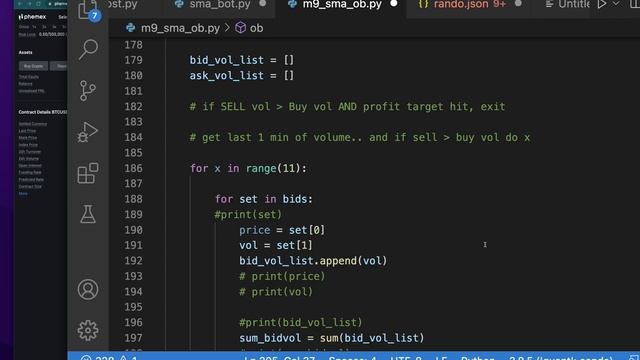The height and width of the screenshot is (360, 640).
Task: Click the 'More' link in Phemex contract details
Action: (23, 194)
